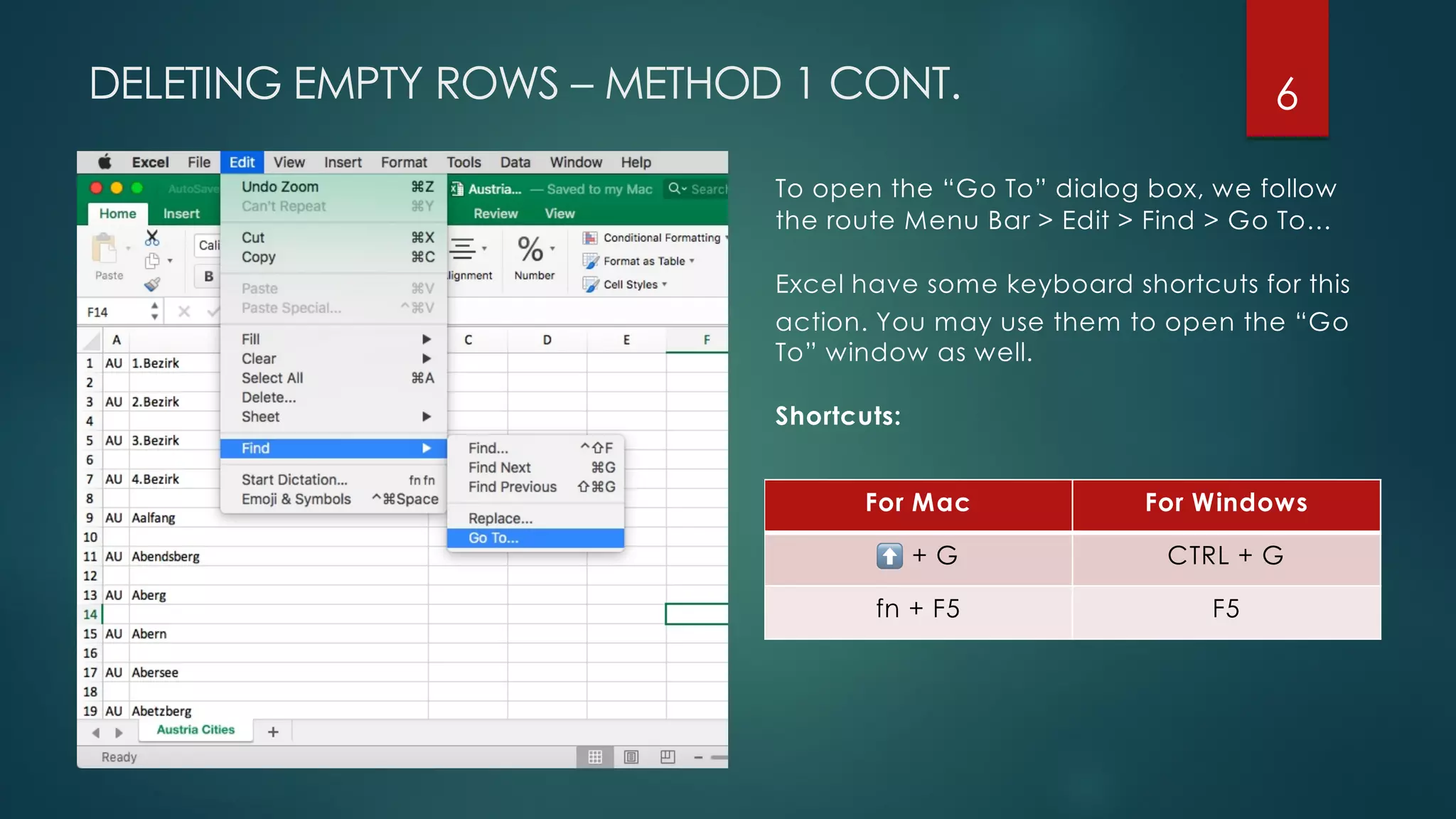
Task: Choose Replace... in Find submenu
Action: (535, 518)
